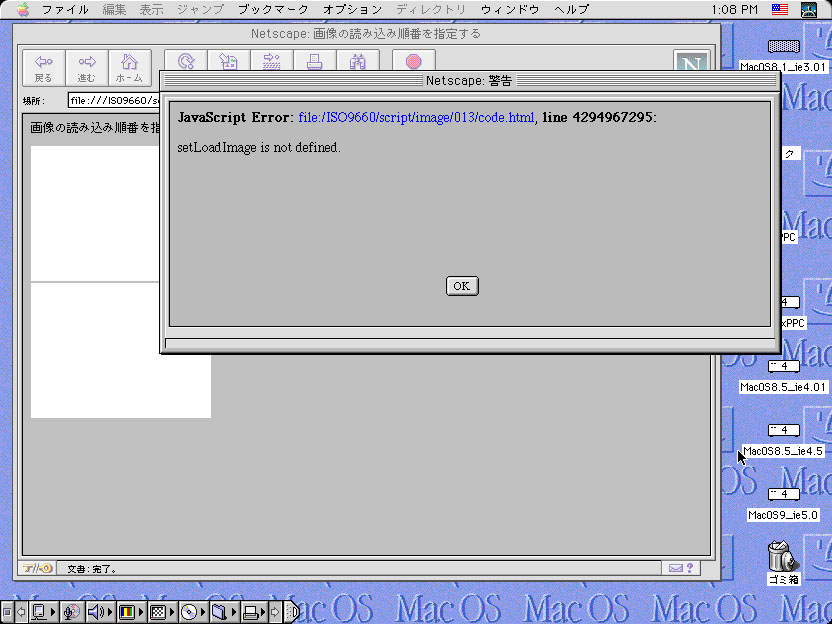Open the keyboard layout flag menu

tap(780, 10)
